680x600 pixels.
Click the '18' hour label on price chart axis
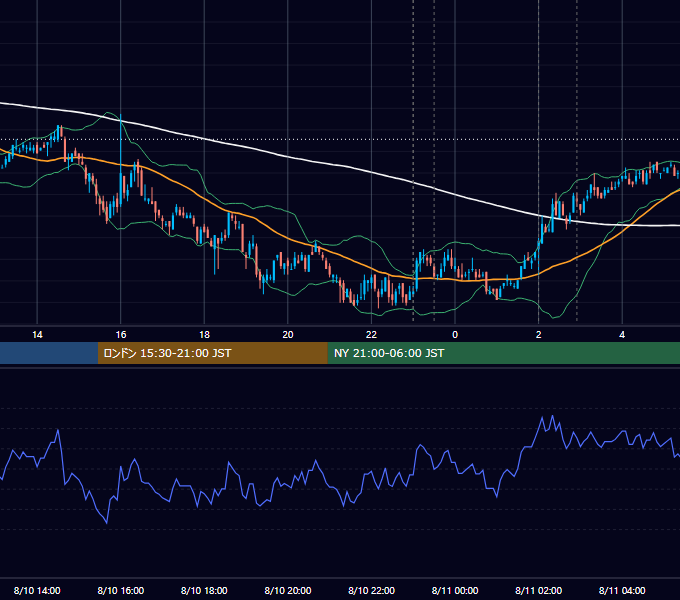(204, 335)
